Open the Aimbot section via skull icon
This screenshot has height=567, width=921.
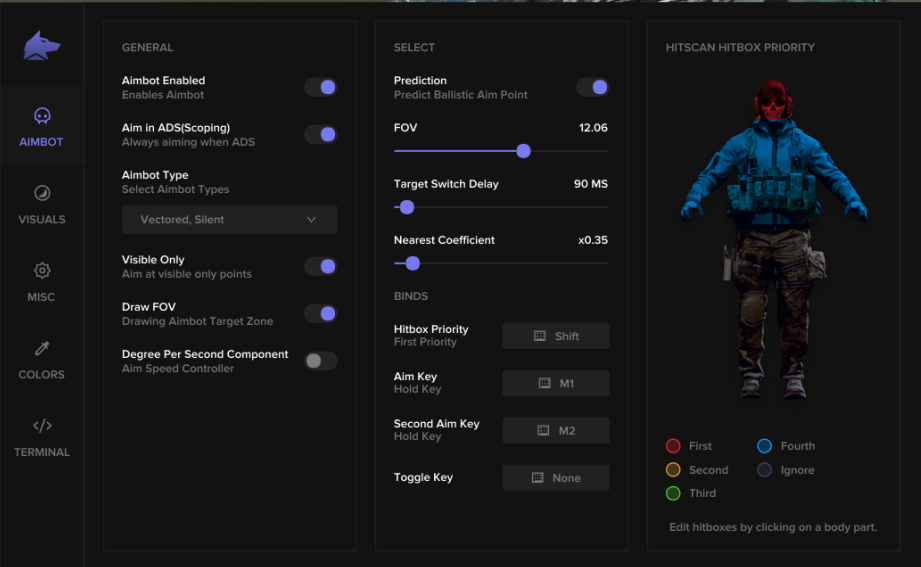pos(42,116)
